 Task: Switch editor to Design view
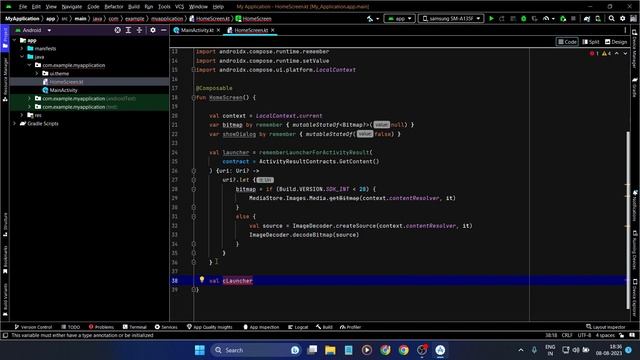coord(616,42)
